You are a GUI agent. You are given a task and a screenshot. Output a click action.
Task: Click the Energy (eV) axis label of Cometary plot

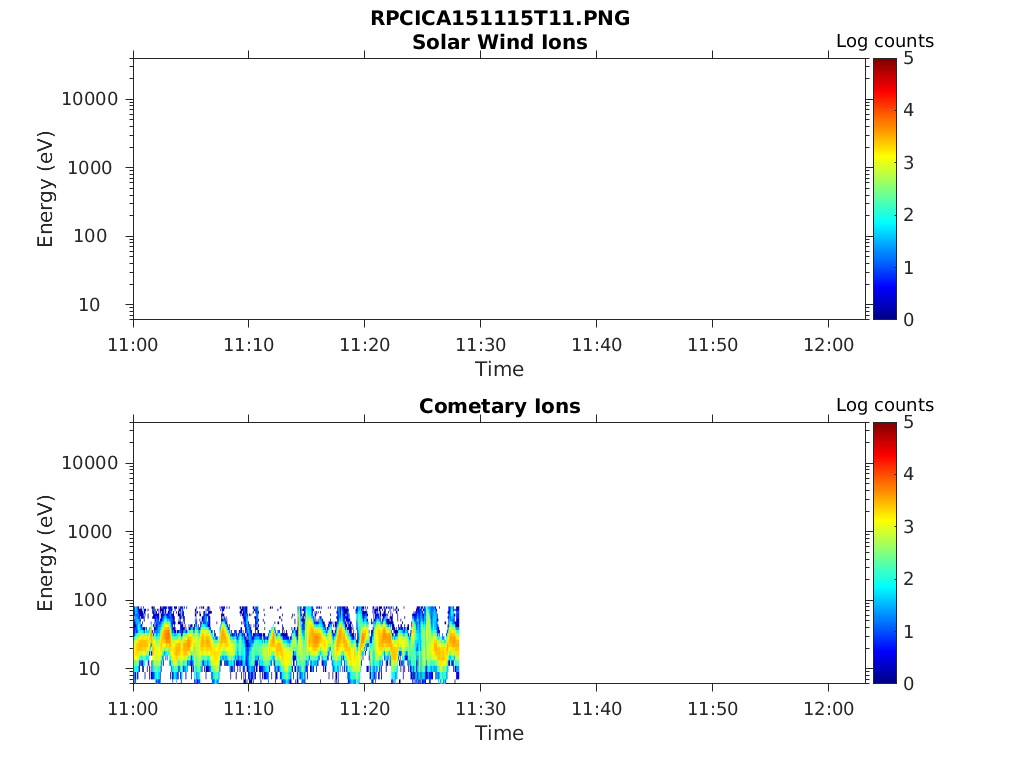coord(45,553)
